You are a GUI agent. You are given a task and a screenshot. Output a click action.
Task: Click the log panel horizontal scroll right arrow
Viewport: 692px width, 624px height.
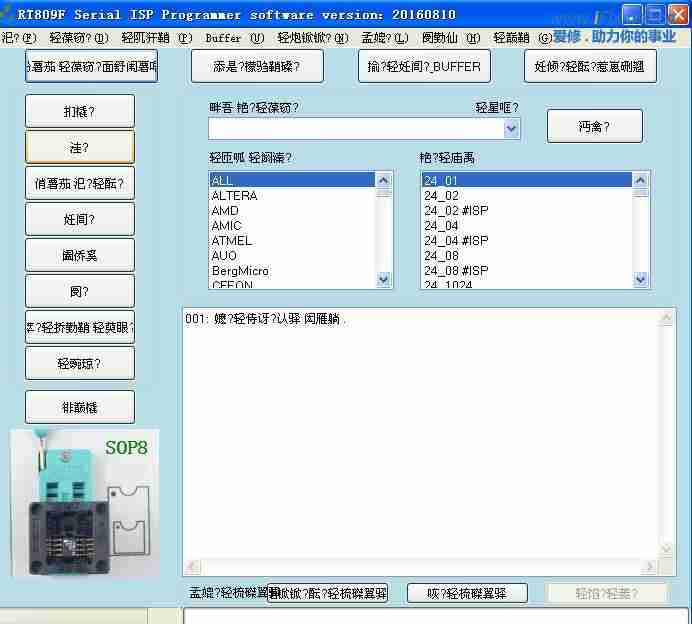pos(650,566)
